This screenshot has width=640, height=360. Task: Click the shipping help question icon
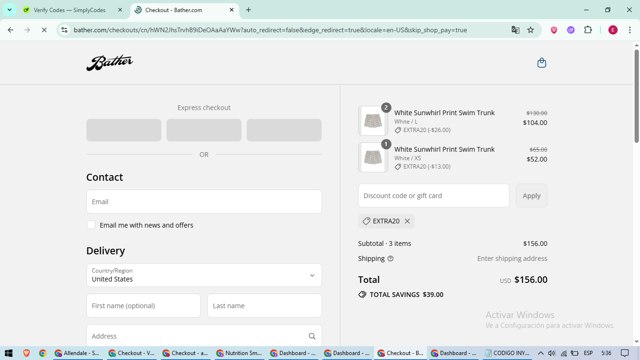point(390,258)
